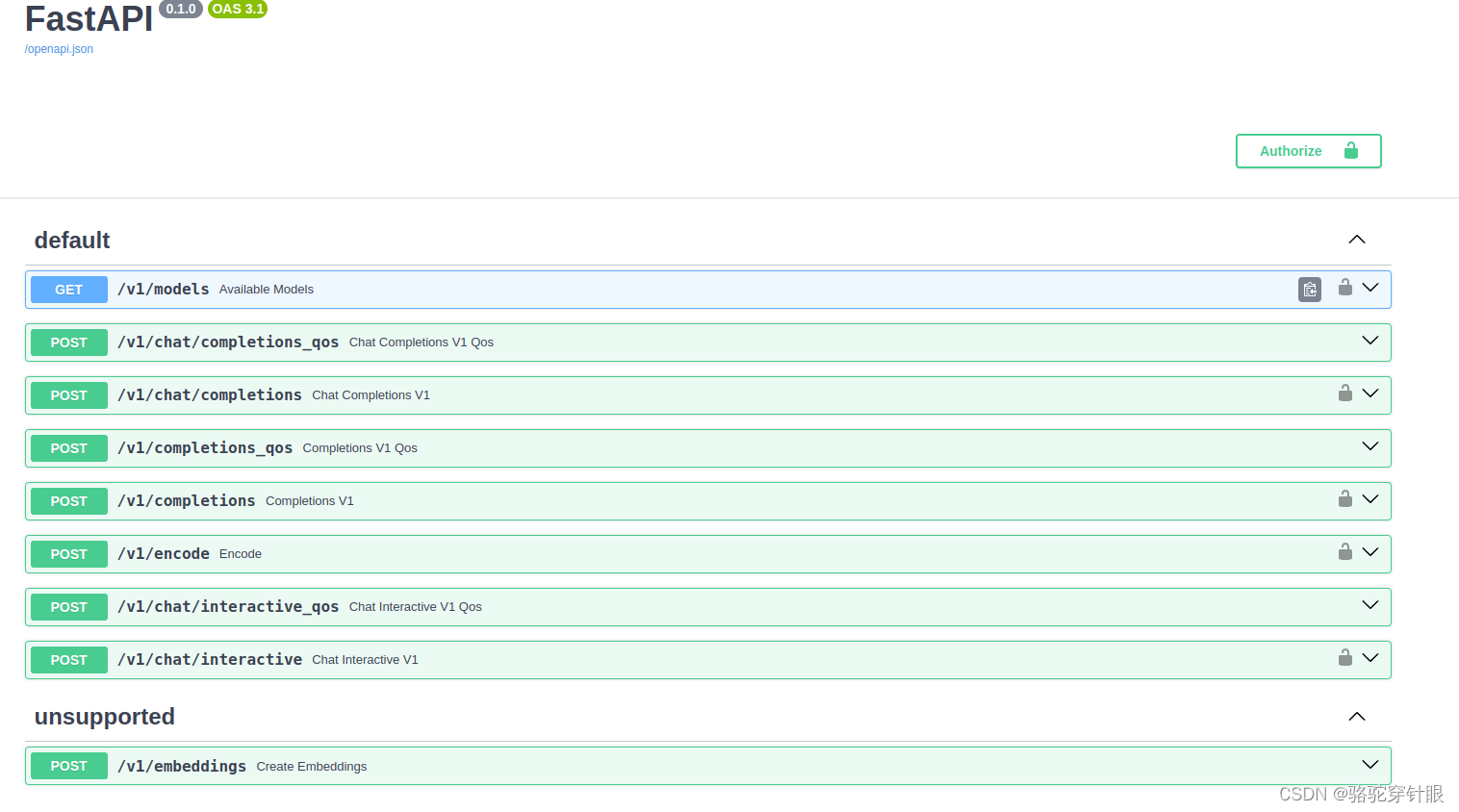This screenshot has width=1459, height=812.
Task: Click the 'Available Models' description
Action: [x=267, y=290]
